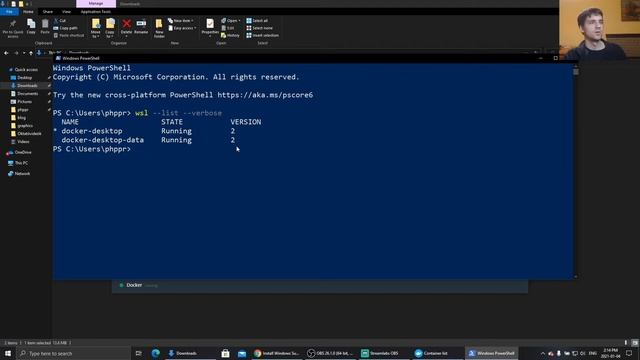
Task: Open Microsoft Edge from the taskbar
Action: [156, 353]
